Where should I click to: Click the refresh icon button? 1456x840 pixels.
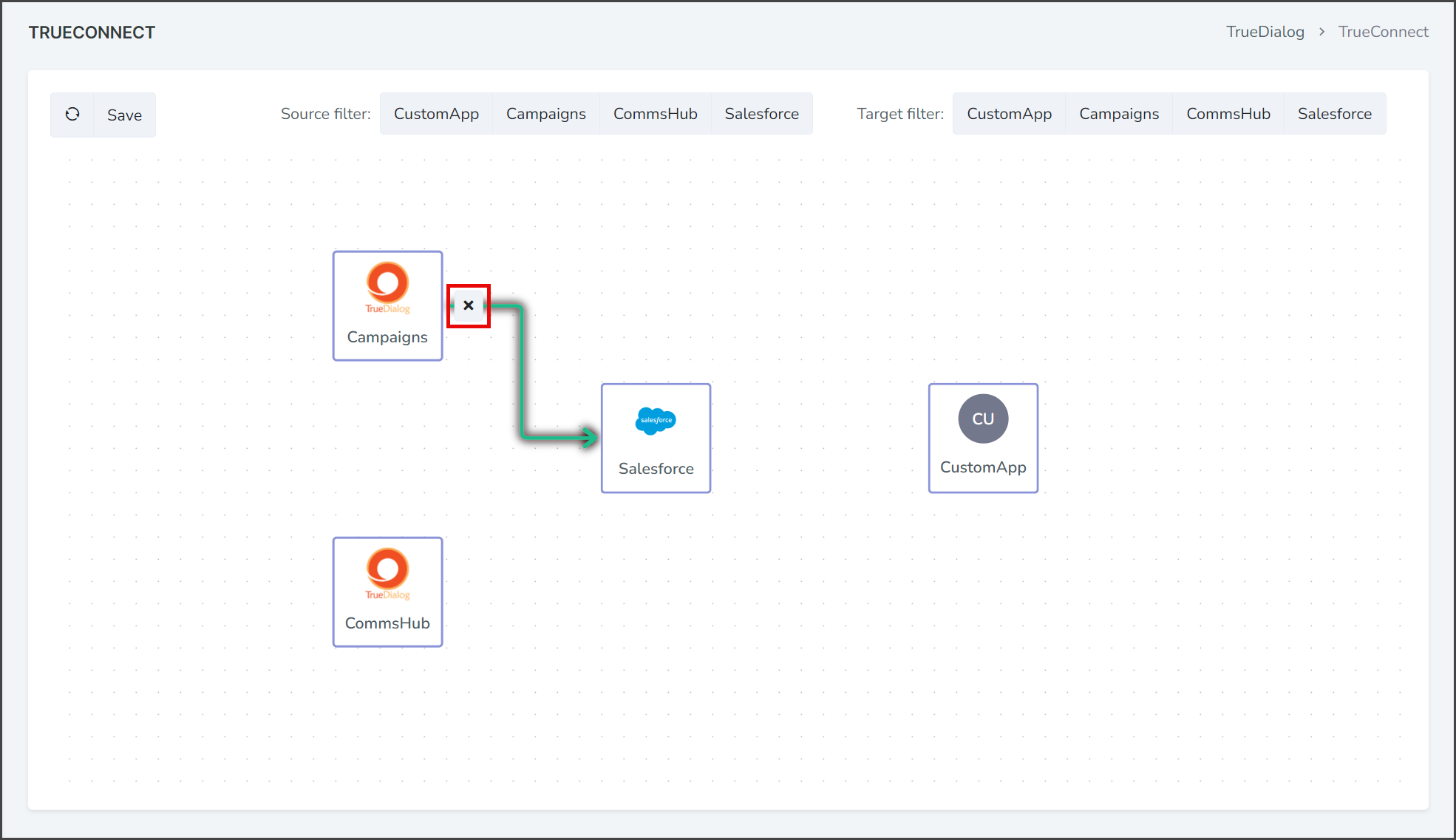tap(72, 115)
